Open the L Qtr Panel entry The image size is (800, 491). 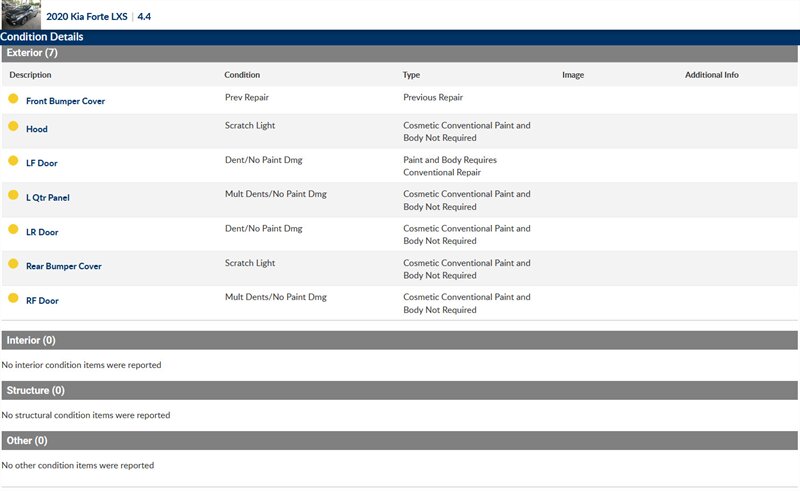48,197
